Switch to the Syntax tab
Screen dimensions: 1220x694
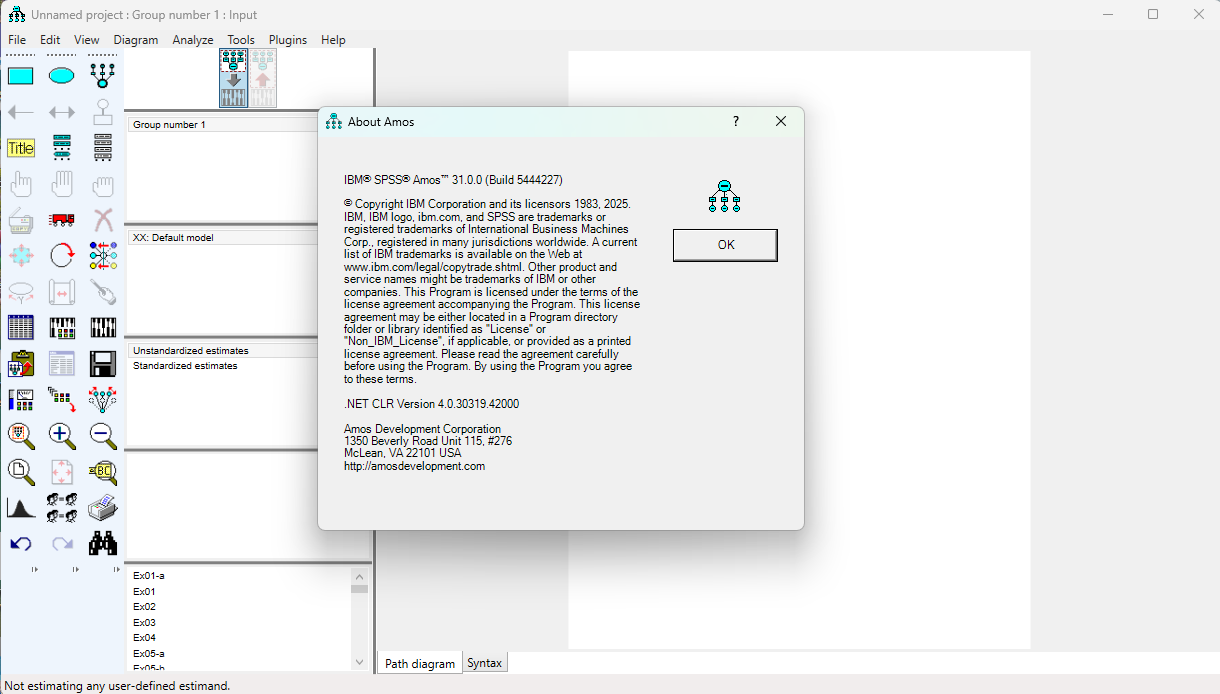[485, 663]
